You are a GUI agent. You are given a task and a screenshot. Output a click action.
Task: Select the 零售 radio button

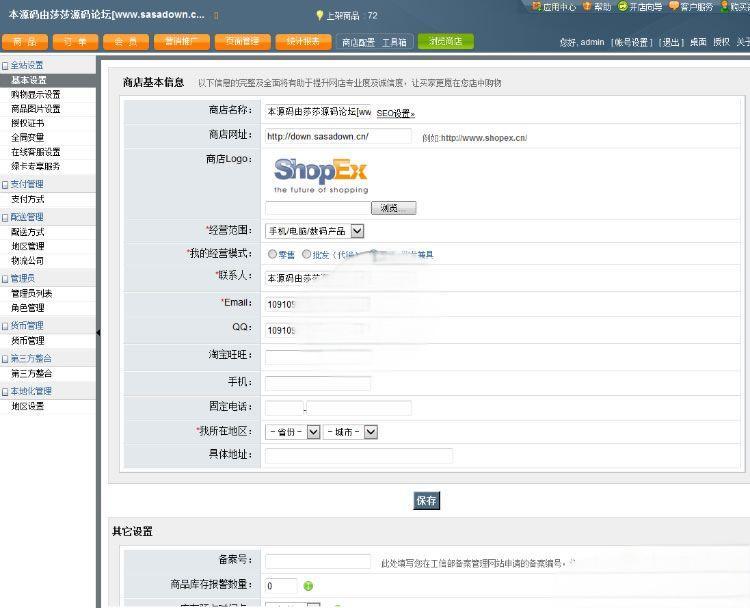(x=270, y=254)
